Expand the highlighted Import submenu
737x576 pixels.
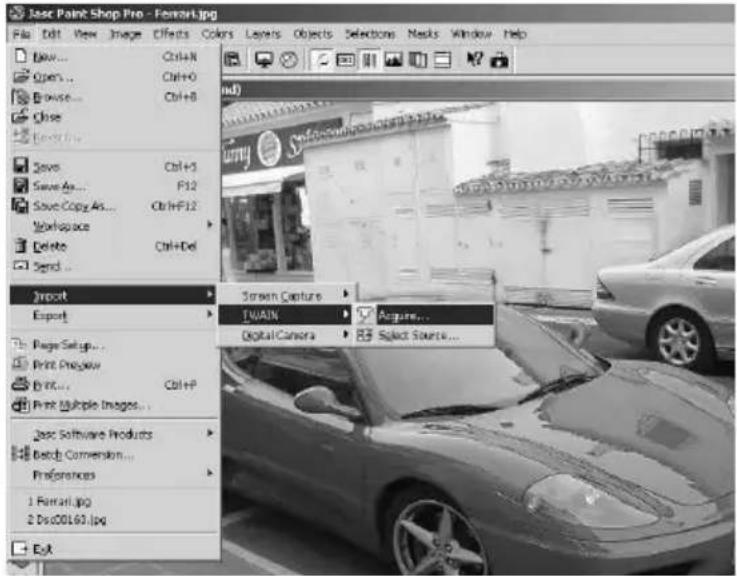pyautogui.click(x=113, y=296)
